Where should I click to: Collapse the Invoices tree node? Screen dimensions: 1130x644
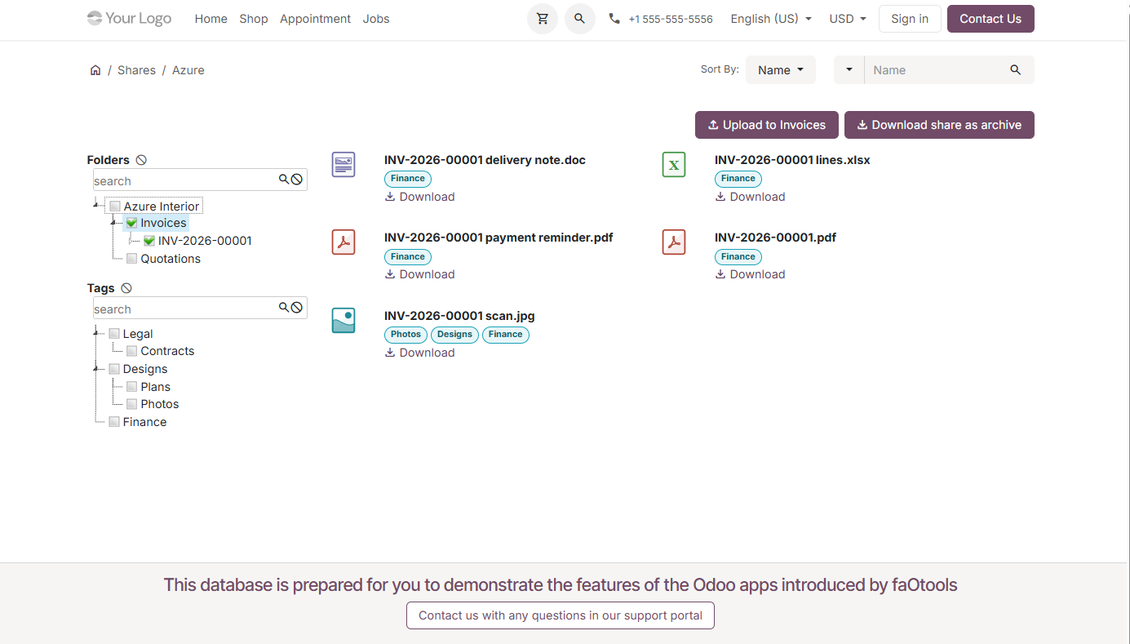click(x=114, y=223)
